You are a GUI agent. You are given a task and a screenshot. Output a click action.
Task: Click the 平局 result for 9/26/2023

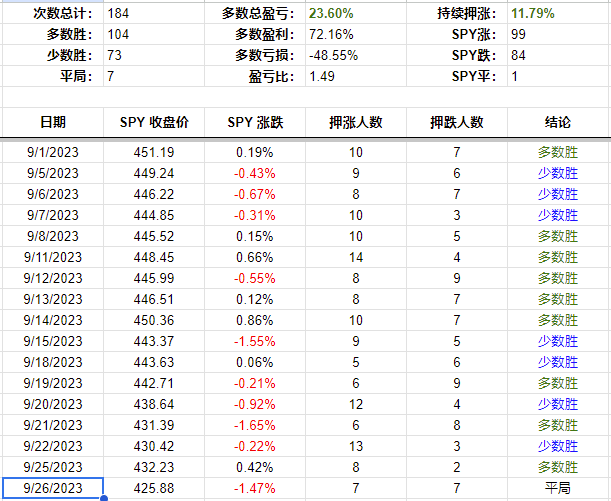558,488
